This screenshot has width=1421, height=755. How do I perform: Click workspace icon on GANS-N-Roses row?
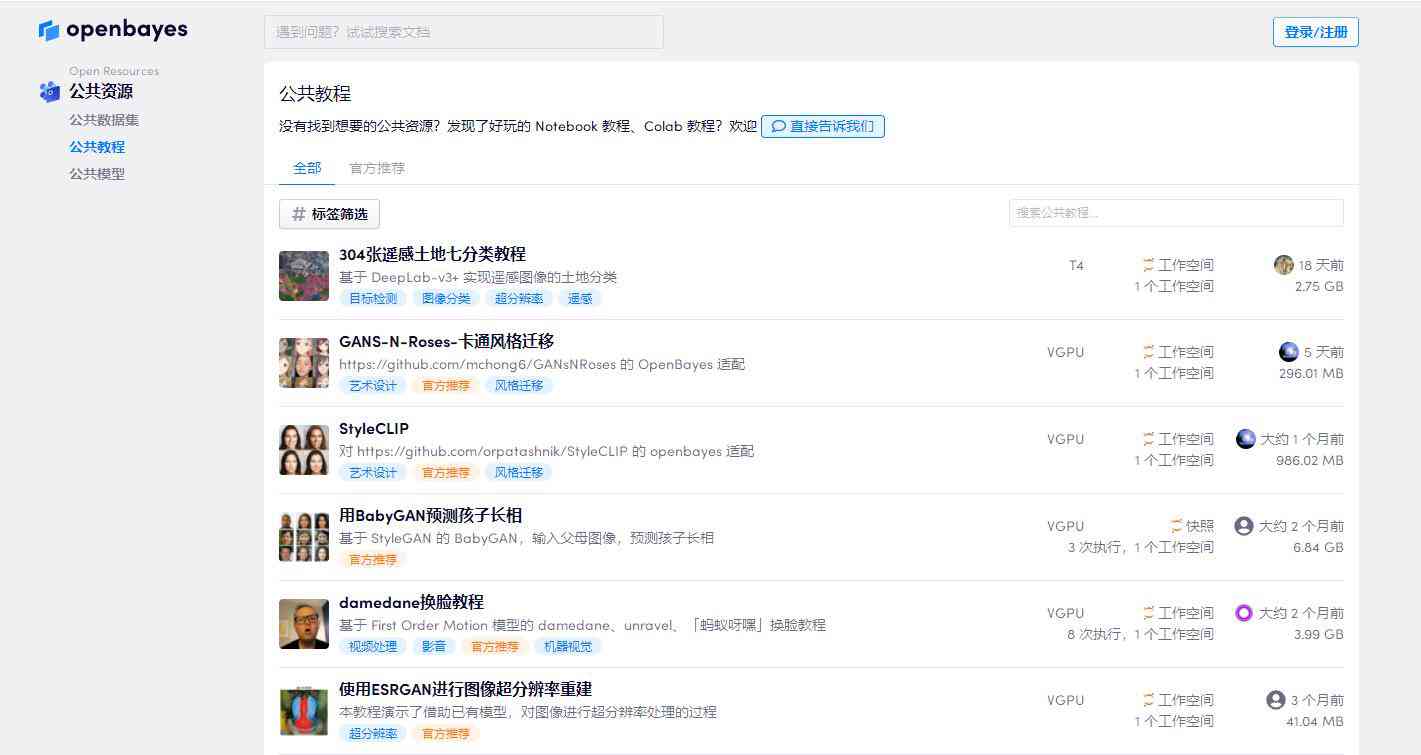click(1148, 352)
